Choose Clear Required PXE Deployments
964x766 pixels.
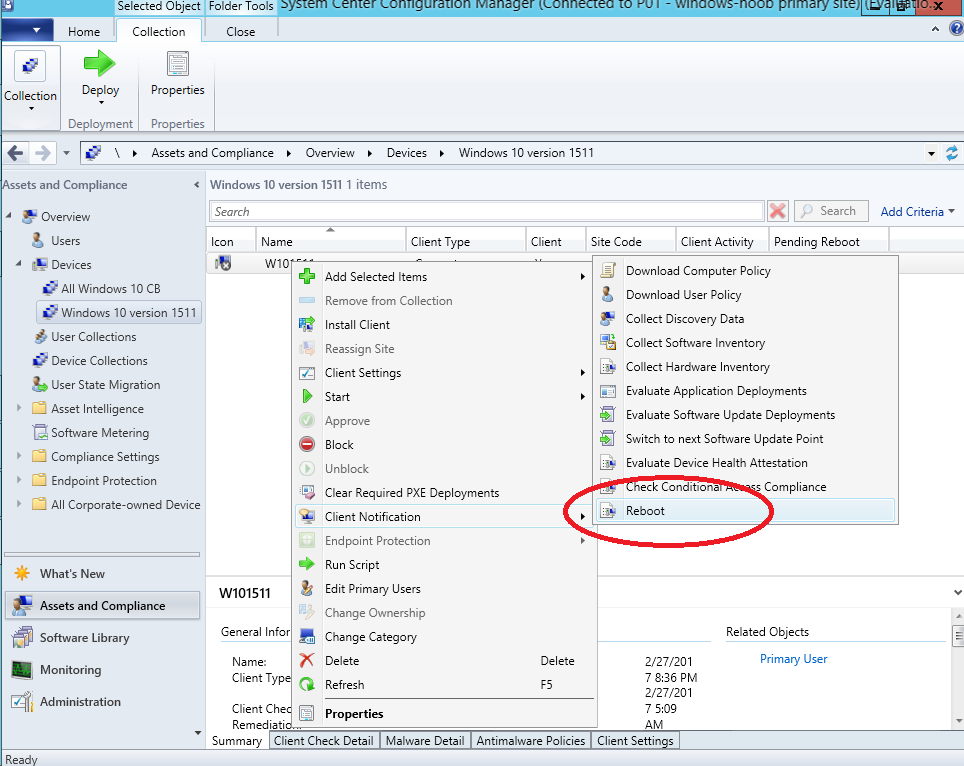click(443, 492)
